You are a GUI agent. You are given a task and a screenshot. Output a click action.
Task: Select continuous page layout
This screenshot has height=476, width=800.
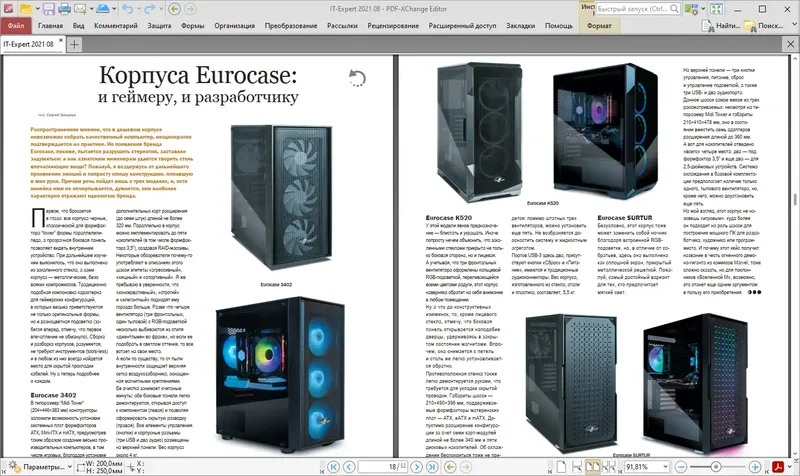[577, 467]
